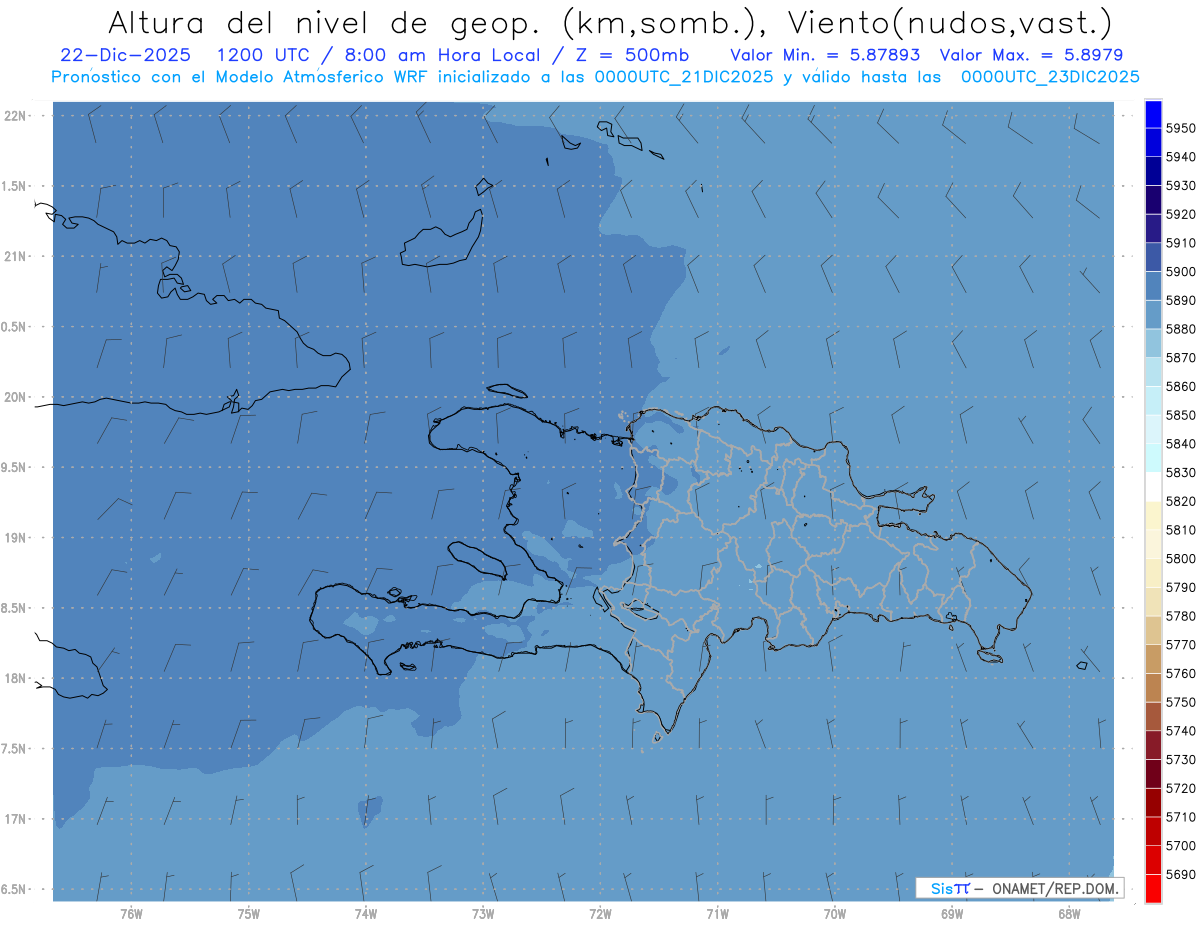This screenshot has width=1200, height=927.
Task: Click the '5690' color bar value
Action: pos(1180,874)
